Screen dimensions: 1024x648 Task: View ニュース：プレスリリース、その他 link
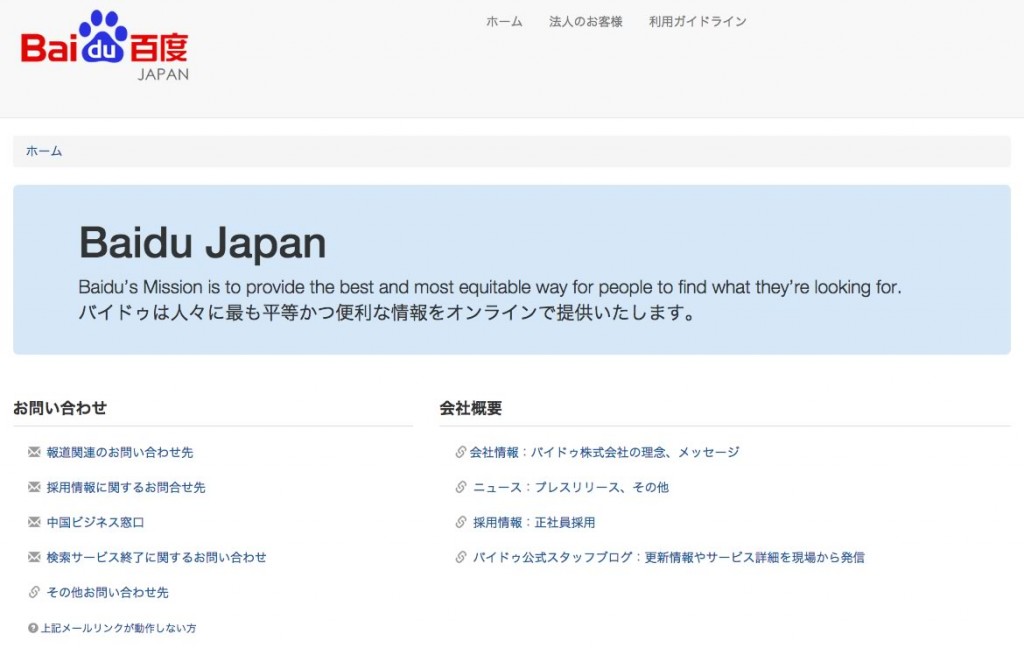click(x=571, y=487)
